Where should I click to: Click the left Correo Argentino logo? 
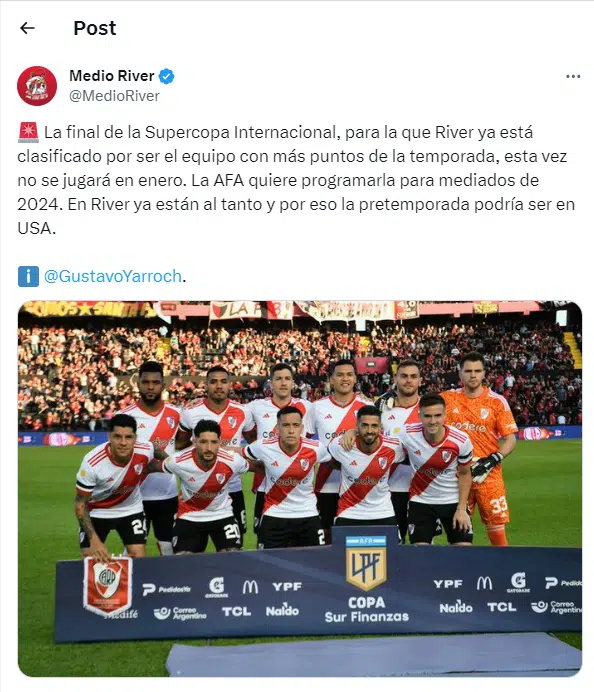(x=180, y=613)
